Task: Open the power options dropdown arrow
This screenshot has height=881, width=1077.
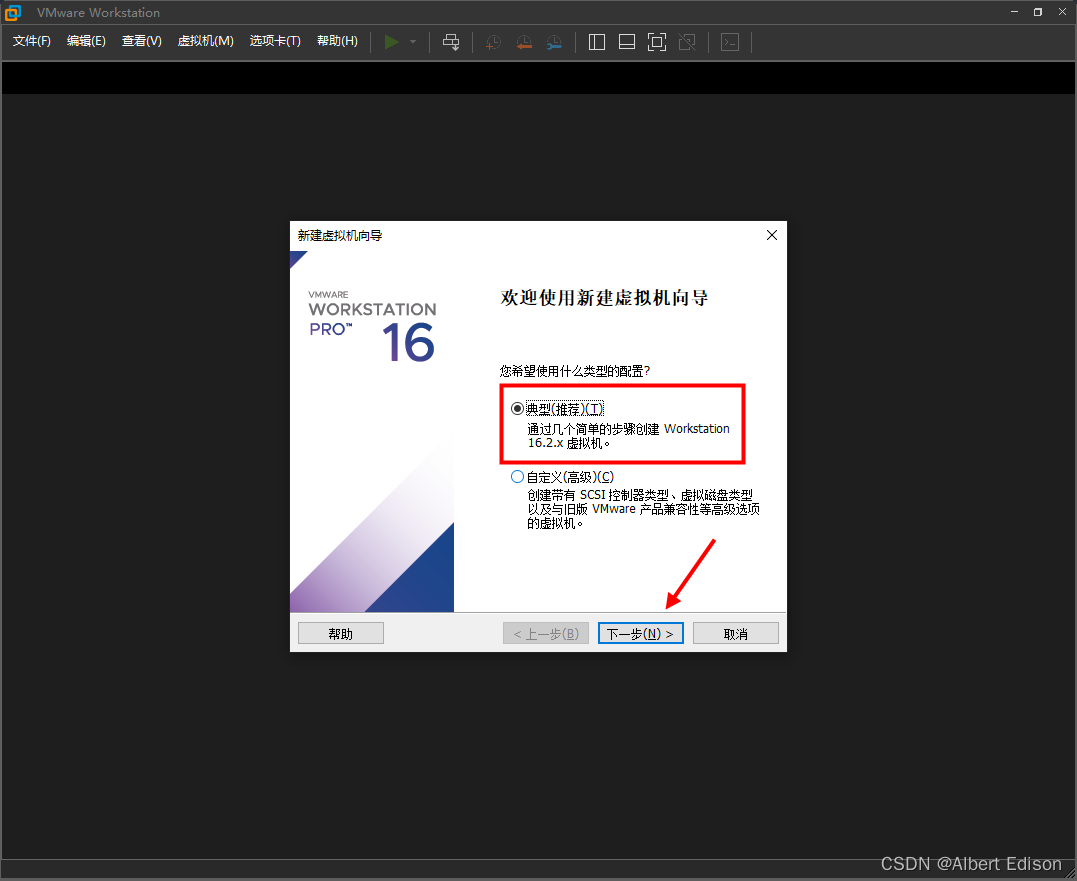Action: [412, 42]
